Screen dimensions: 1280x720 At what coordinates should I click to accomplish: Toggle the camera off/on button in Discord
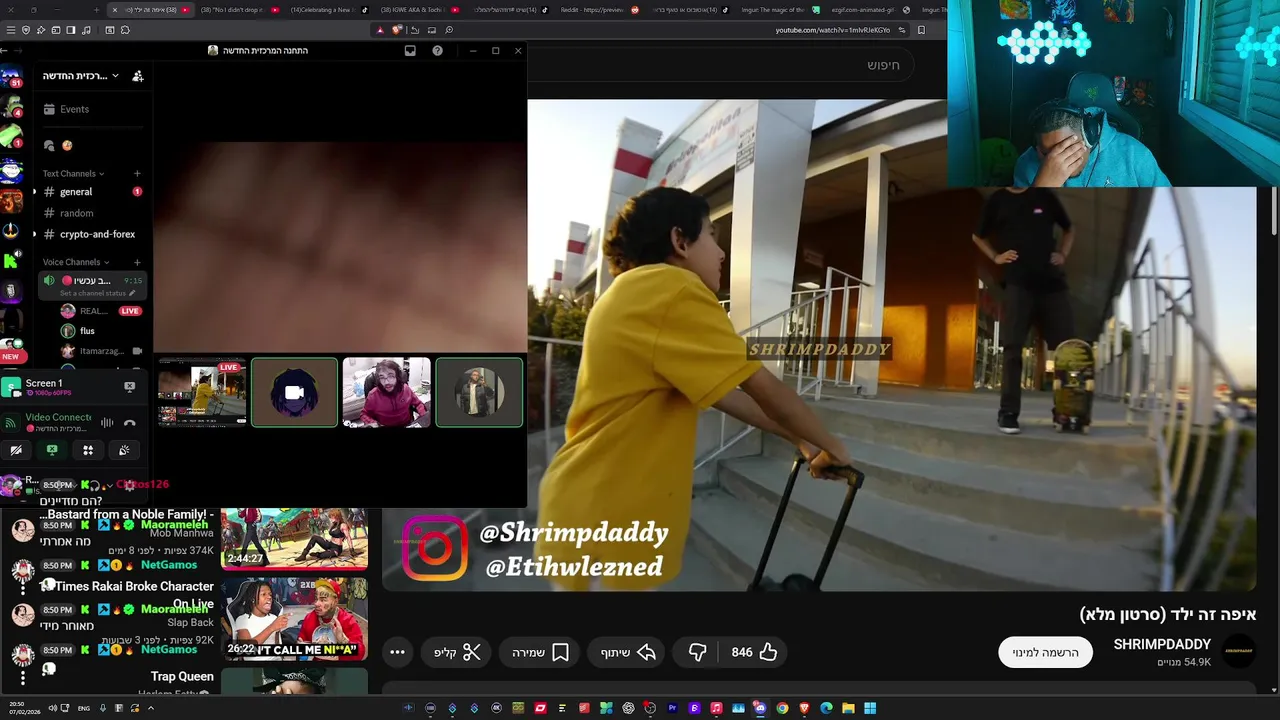click(16, 451)
